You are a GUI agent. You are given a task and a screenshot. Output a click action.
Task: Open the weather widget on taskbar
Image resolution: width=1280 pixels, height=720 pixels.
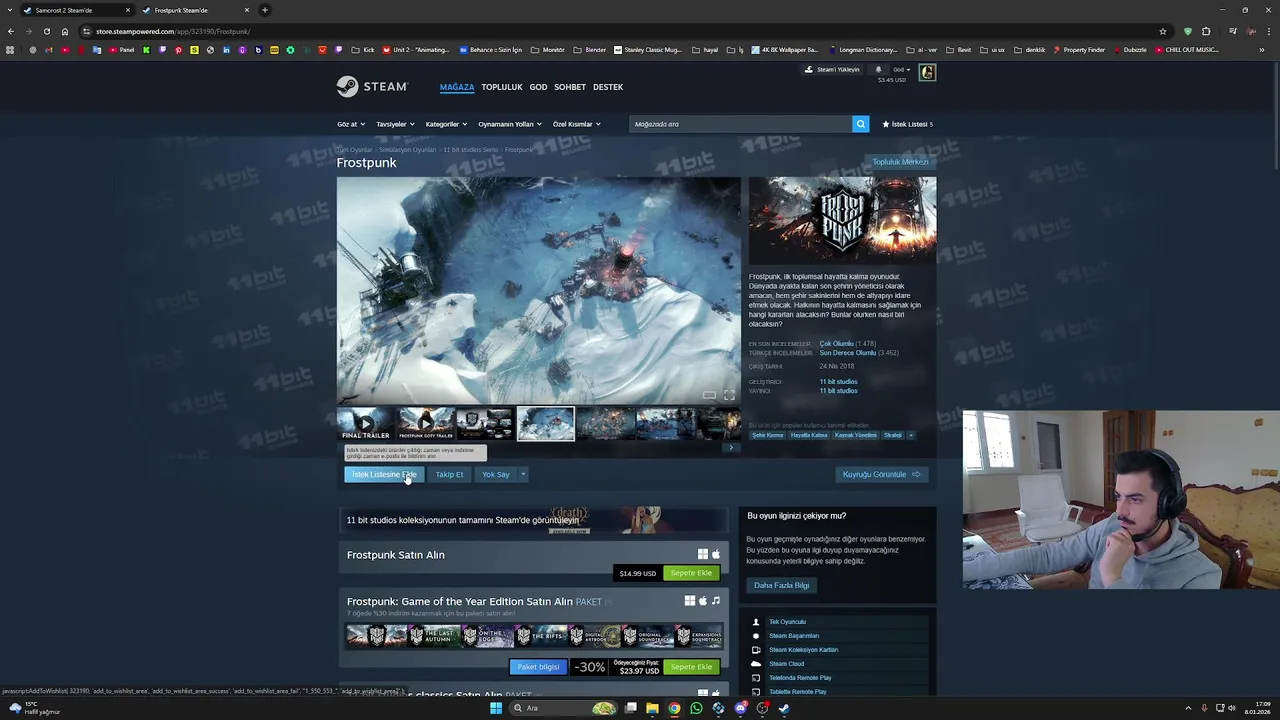click(x=35, y=708)
